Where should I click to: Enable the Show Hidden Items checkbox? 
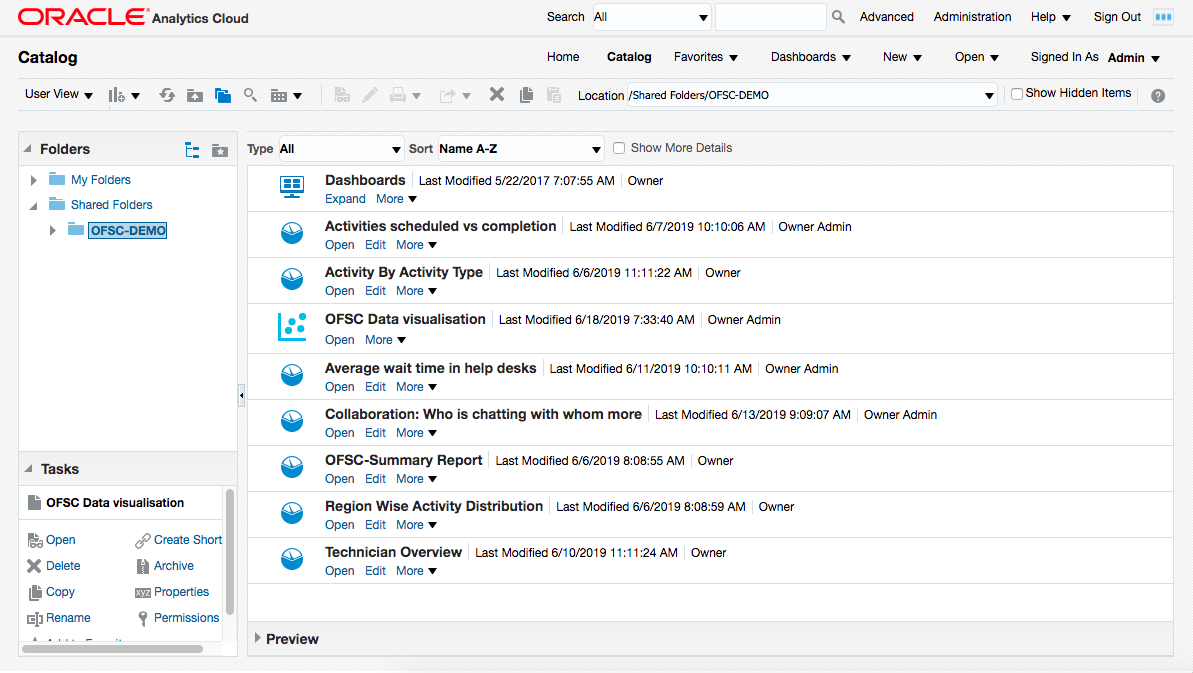[x=1017, y=94]
